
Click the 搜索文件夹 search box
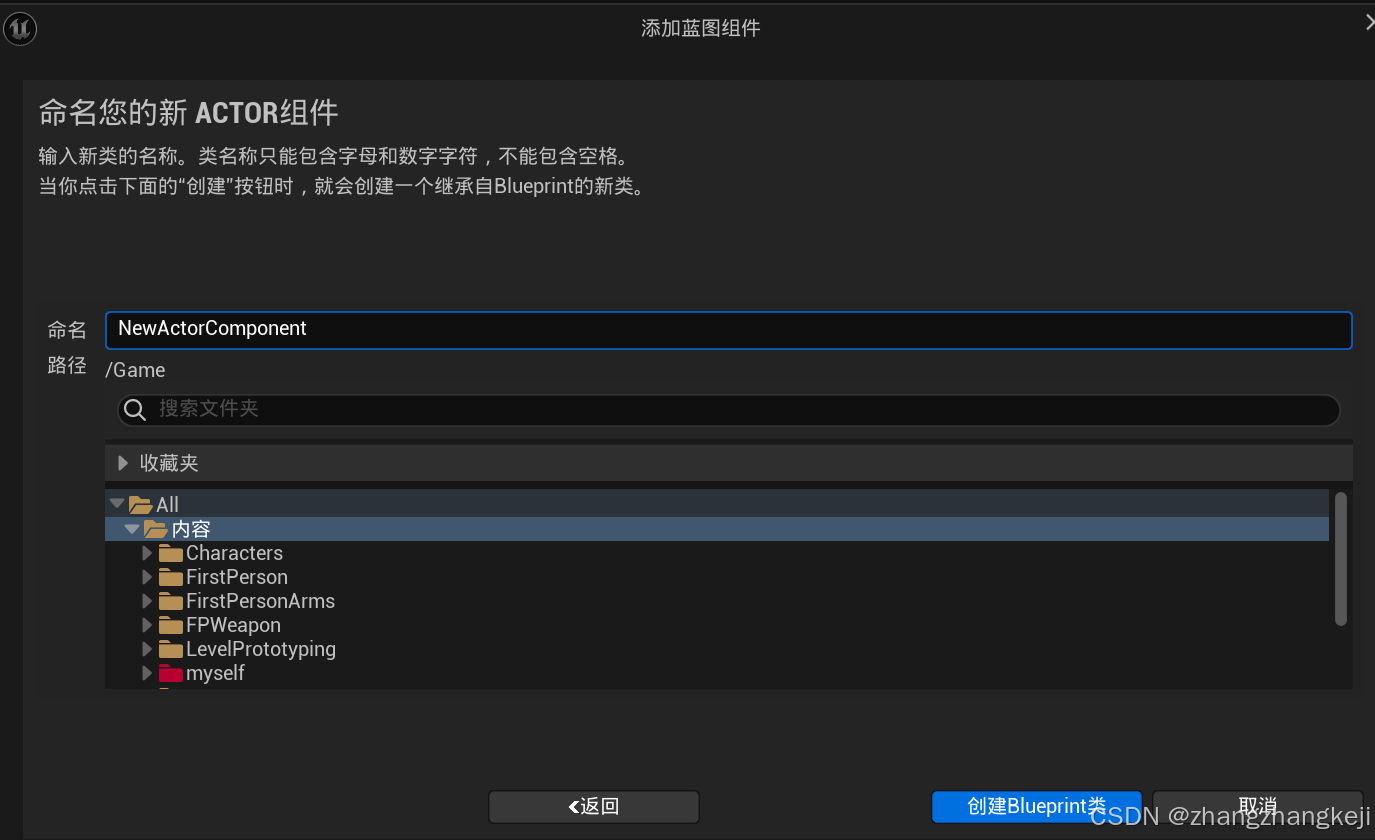coord(729,410)
